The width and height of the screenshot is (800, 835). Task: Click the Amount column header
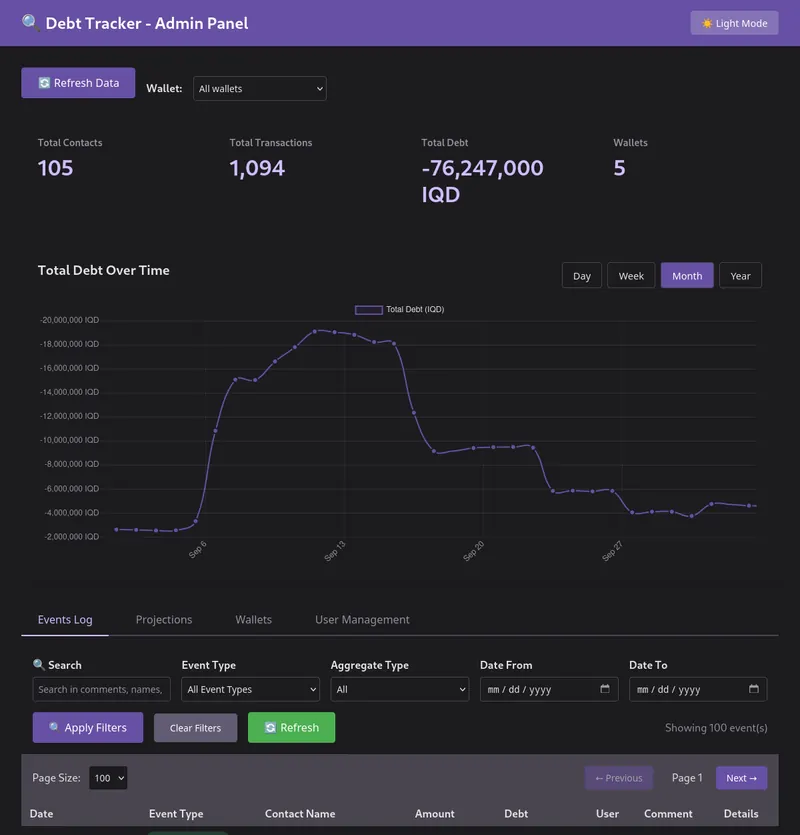click(435, 814)
